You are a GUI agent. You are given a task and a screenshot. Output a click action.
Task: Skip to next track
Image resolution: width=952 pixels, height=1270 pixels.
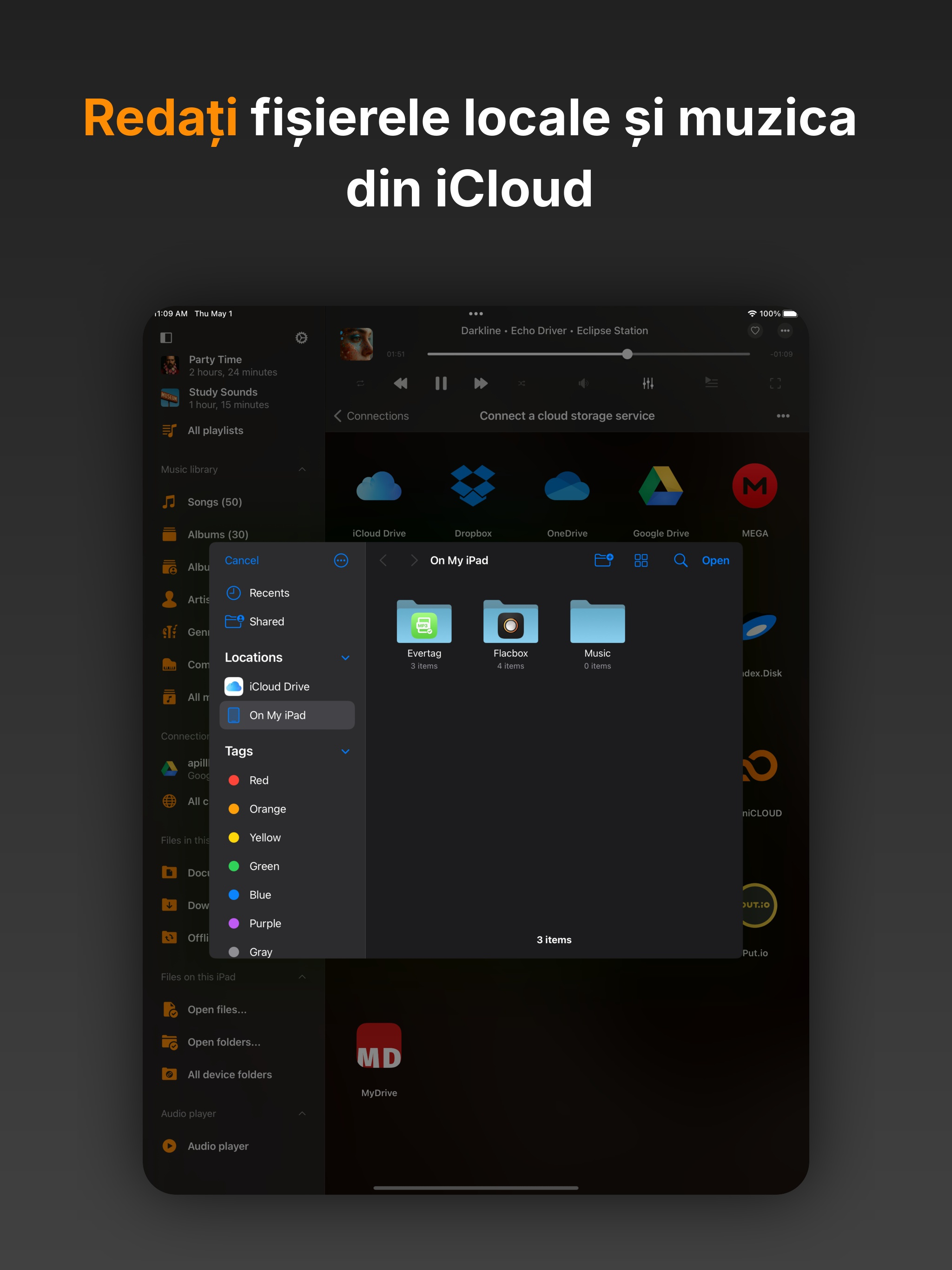[x=481, y=384]
